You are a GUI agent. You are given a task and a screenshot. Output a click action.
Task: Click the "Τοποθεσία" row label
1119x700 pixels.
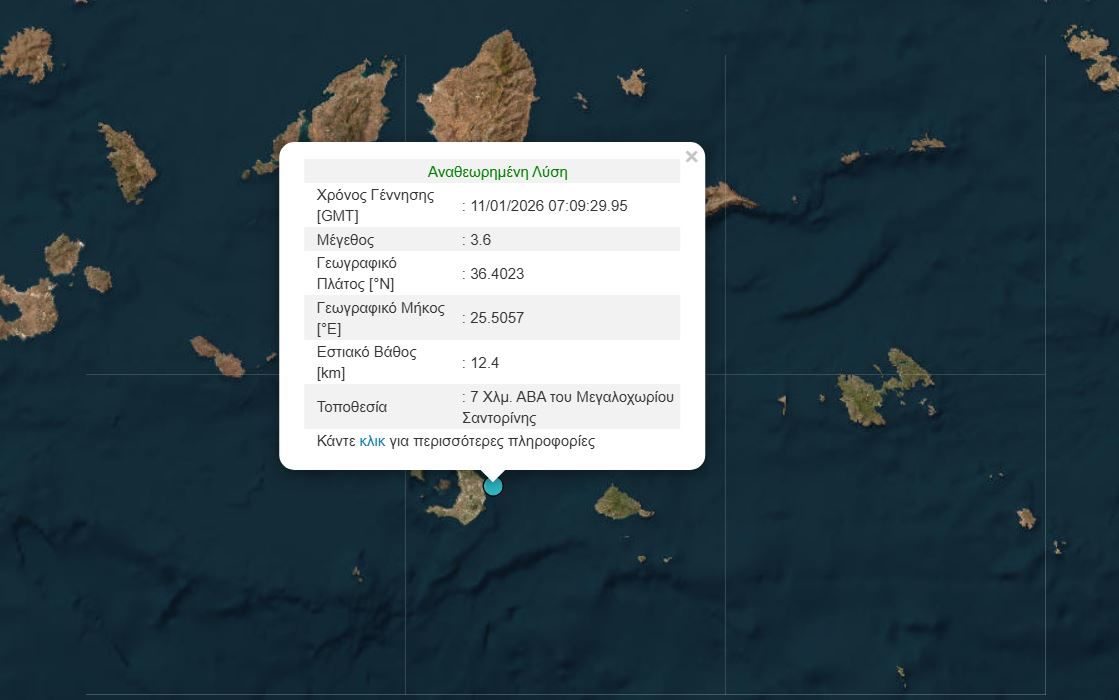coord(352,407)
